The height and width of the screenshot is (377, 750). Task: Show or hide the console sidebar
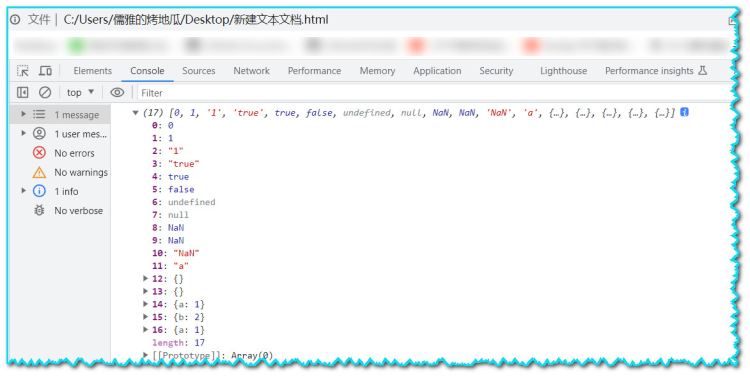coord(22,92)
